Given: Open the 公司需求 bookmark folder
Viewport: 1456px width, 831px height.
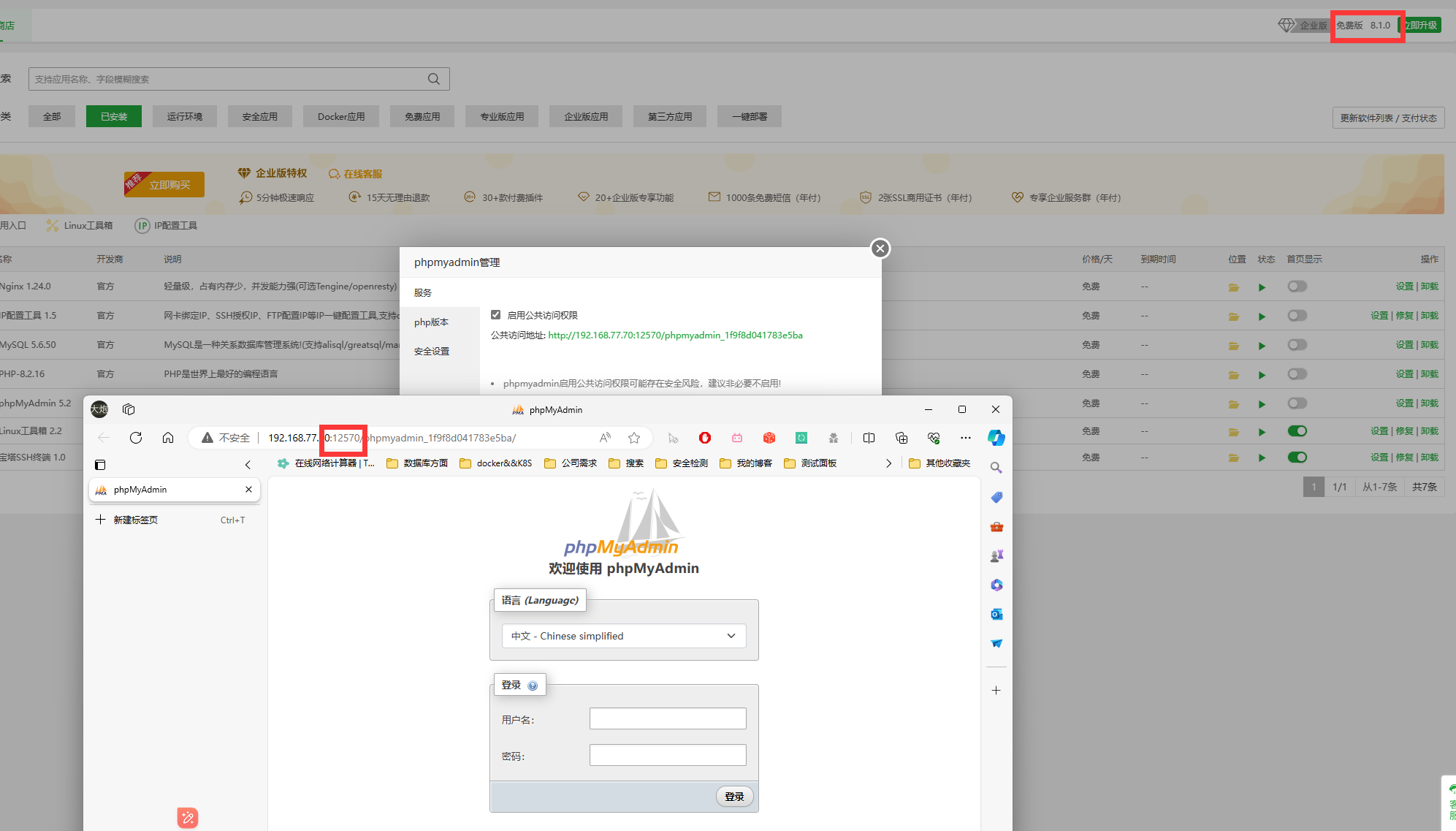Looking at the screenshot, I should [x=571, y=463].
